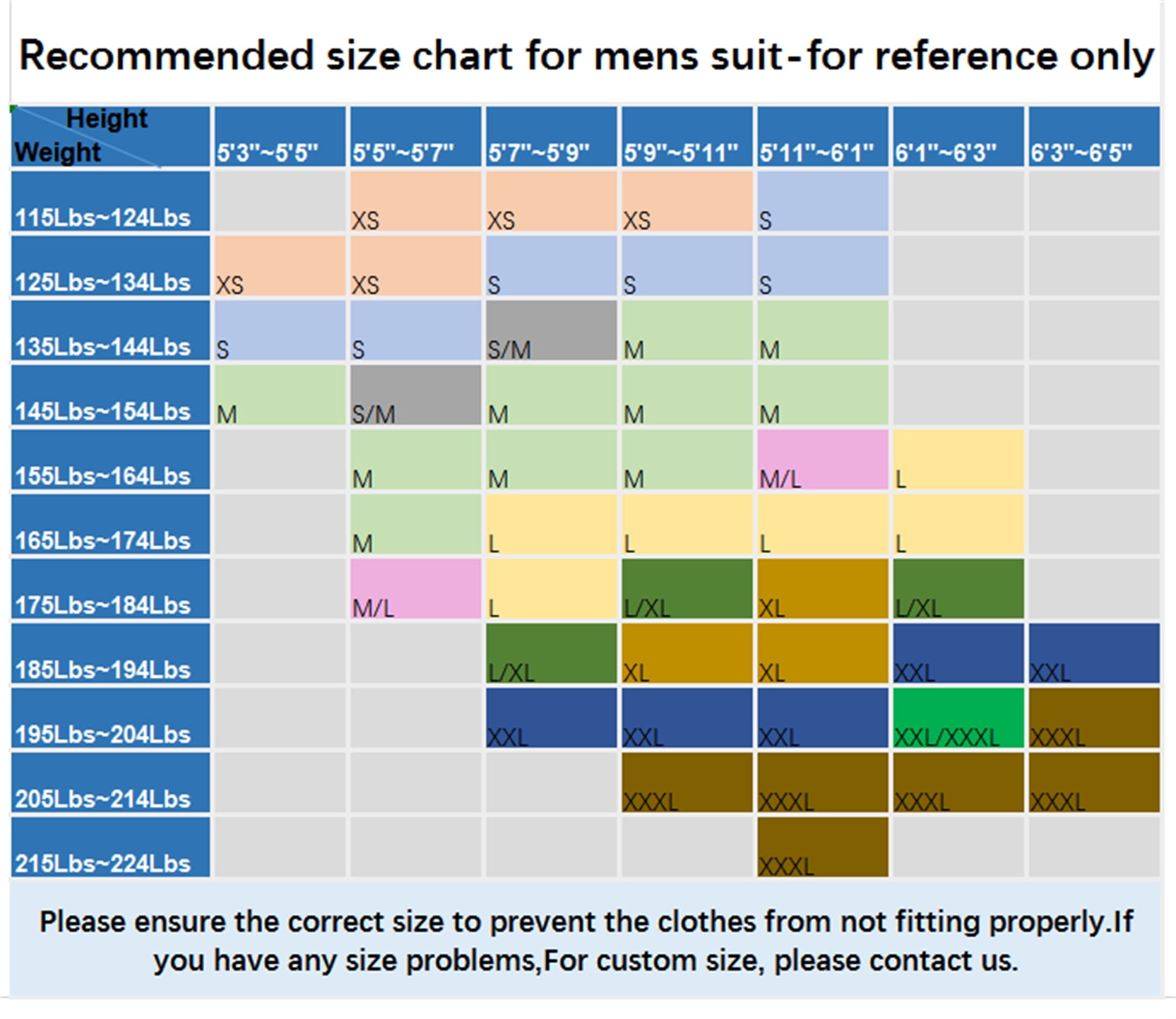Click the gray S/M cell in the 145Lbs~154Lbs row
The image size is (1176, 1019).
pos(415,395)
